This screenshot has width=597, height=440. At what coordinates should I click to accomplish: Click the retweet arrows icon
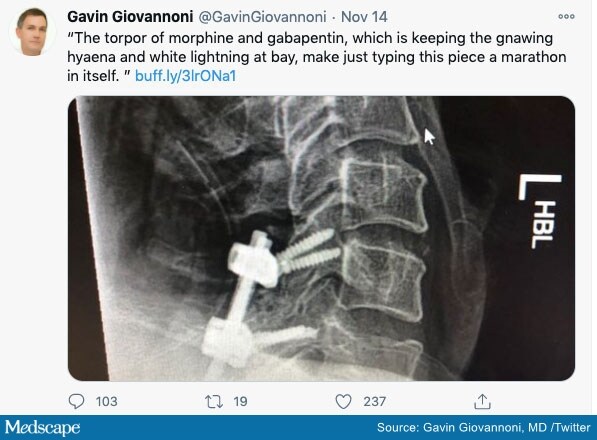tap(214, 402)
